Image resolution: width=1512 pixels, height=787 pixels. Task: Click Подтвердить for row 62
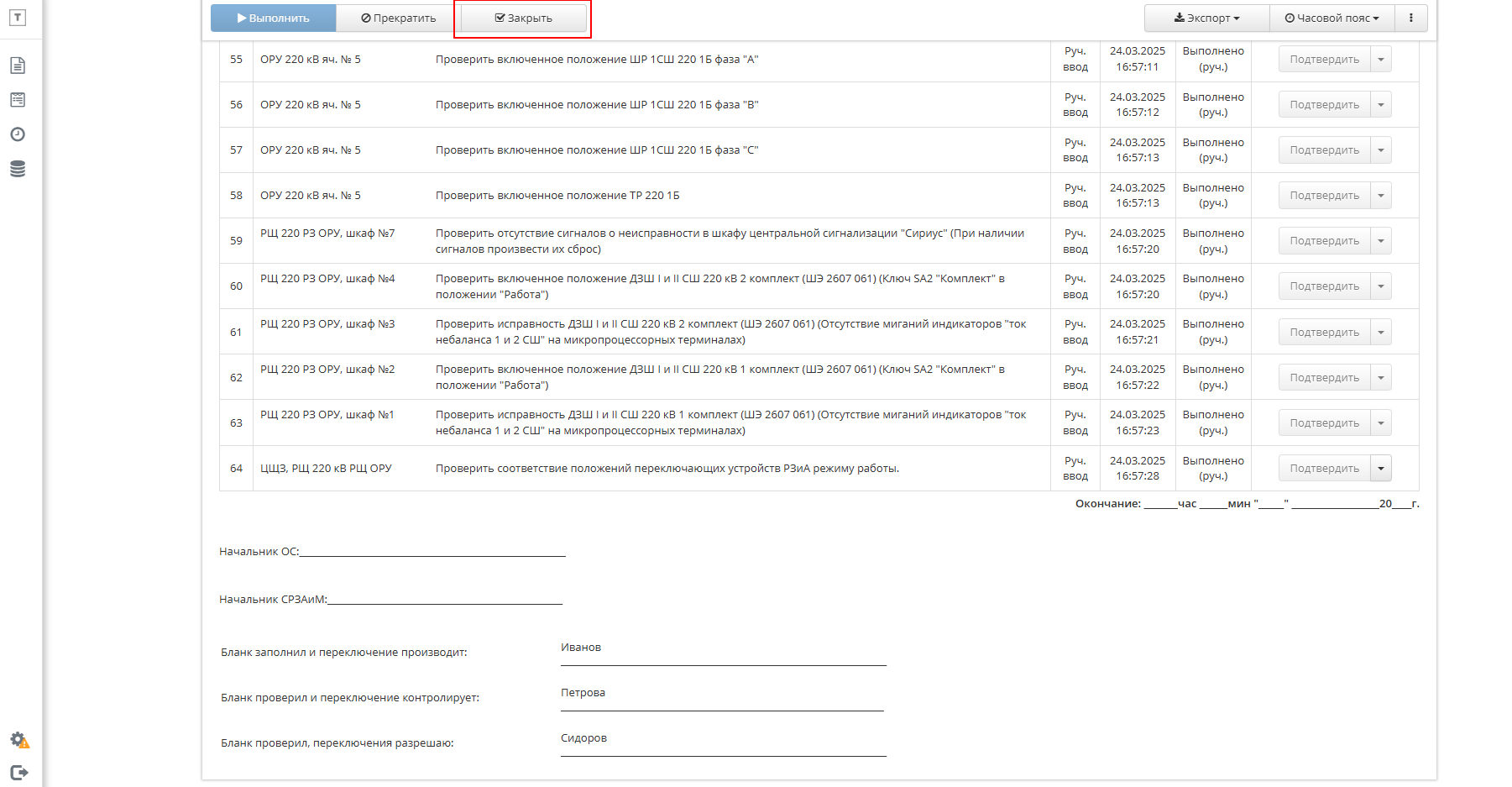[1325, 378]
